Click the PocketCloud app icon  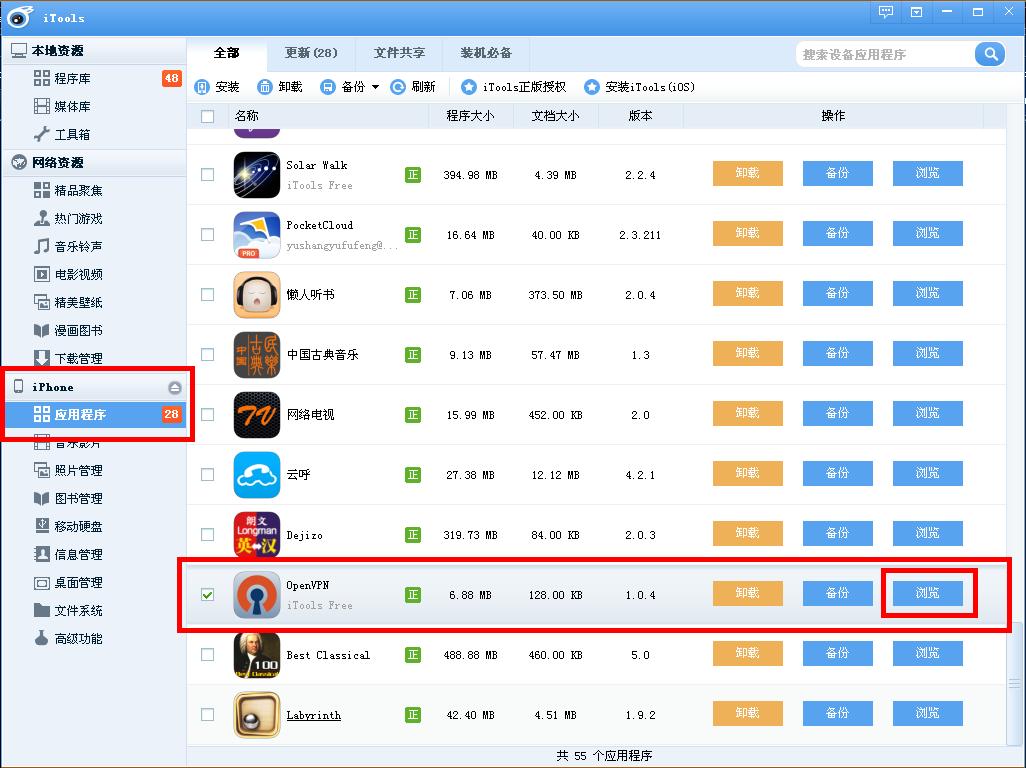point(257,235)
